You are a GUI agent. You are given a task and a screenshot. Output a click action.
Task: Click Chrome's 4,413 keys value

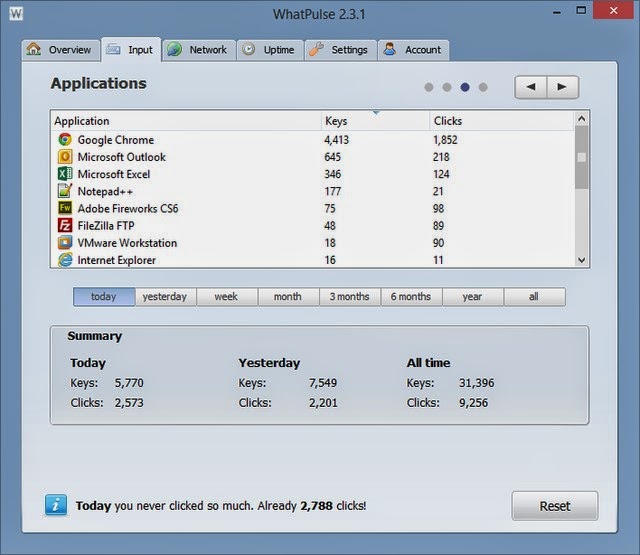337,140
